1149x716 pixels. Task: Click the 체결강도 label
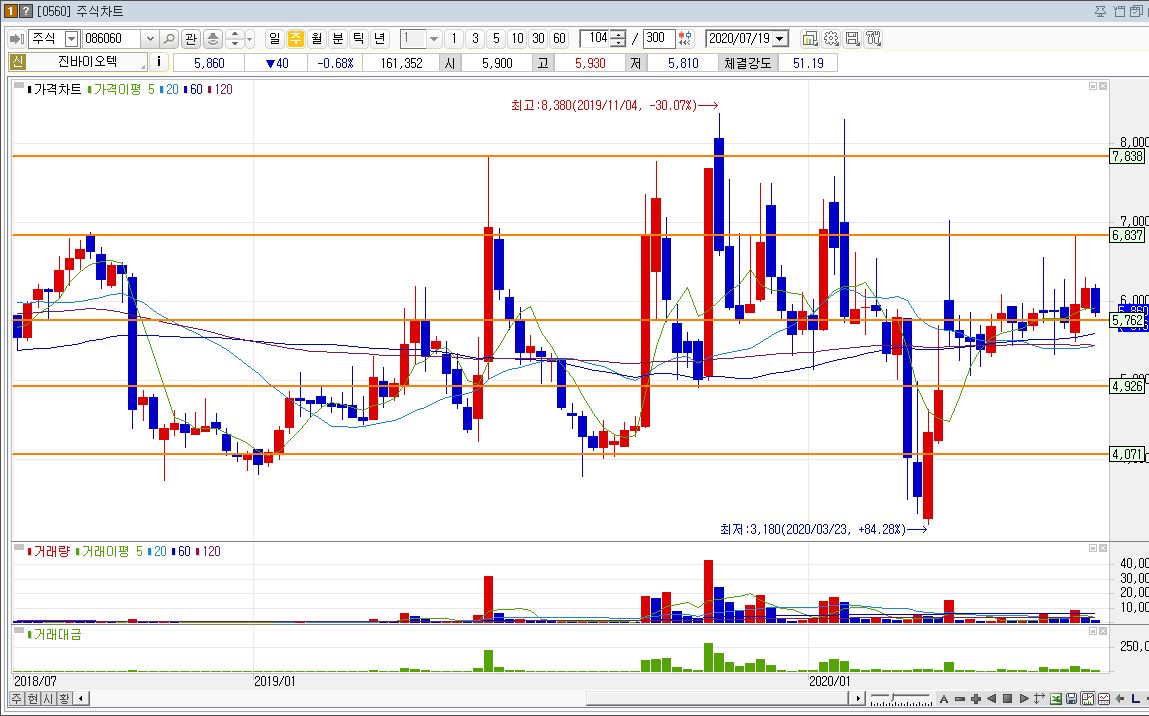(747, 63)
